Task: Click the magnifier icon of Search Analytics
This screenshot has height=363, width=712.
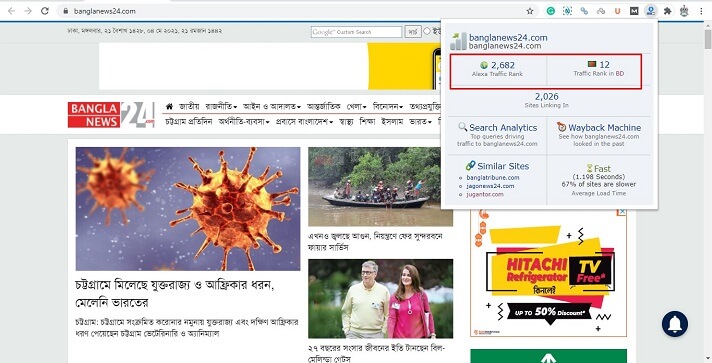Action: (x=463, y=127)
